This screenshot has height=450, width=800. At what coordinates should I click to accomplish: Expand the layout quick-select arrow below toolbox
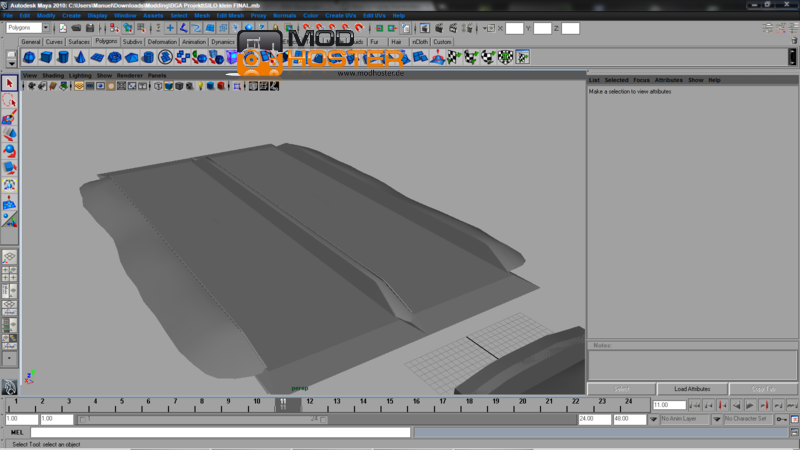click(x=9, y=359)
